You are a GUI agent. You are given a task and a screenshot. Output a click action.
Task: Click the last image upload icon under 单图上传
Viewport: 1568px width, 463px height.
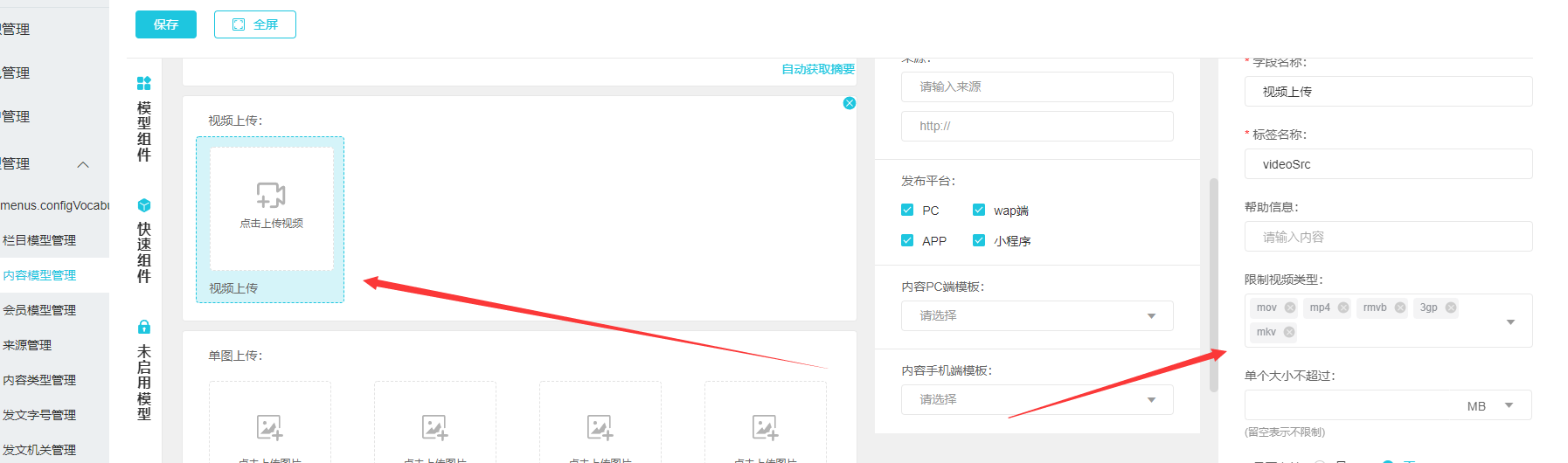click(765, 427)
